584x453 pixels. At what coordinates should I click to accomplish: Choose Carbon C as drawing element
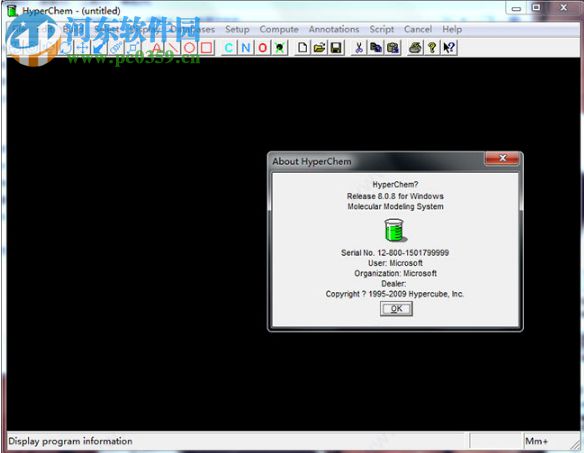coord(229,48)
